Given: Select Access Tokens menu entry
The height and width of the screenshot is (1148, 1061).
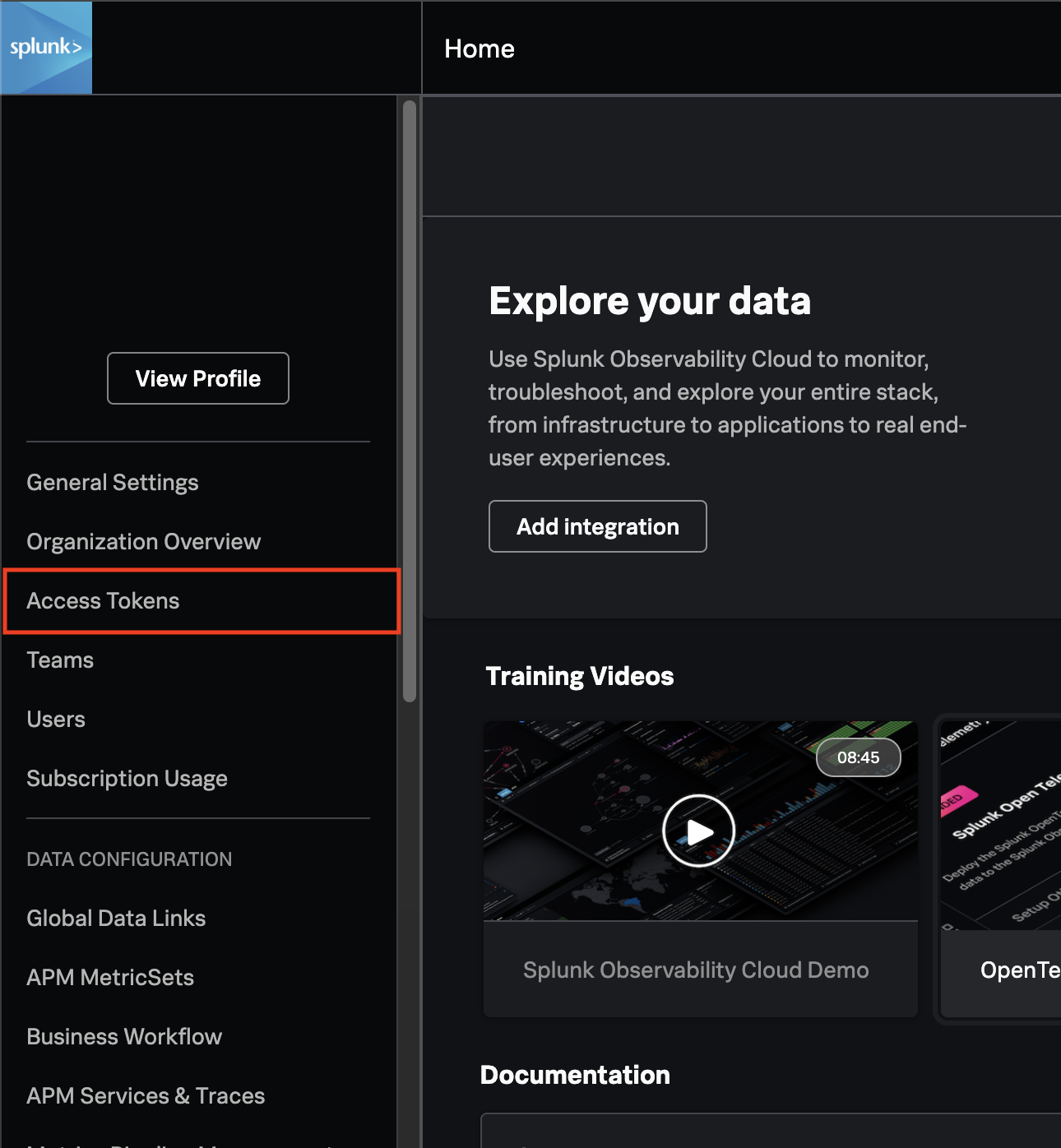Looking at the screenshot, I should 202,601.
